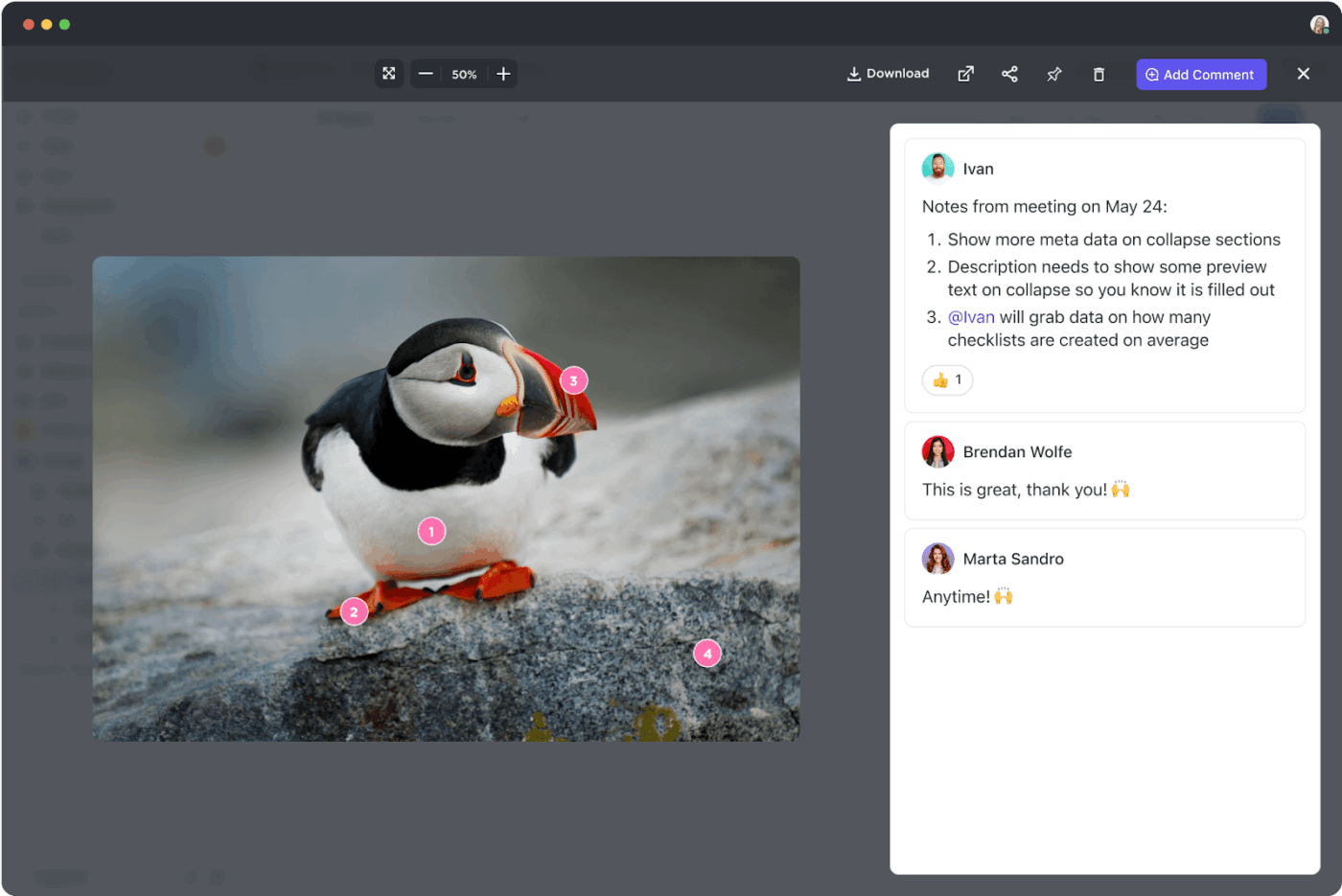This screenshot has width=1342, height=896.
Task: Delete the image with trash icon
Action: (x=1099, y=74)
